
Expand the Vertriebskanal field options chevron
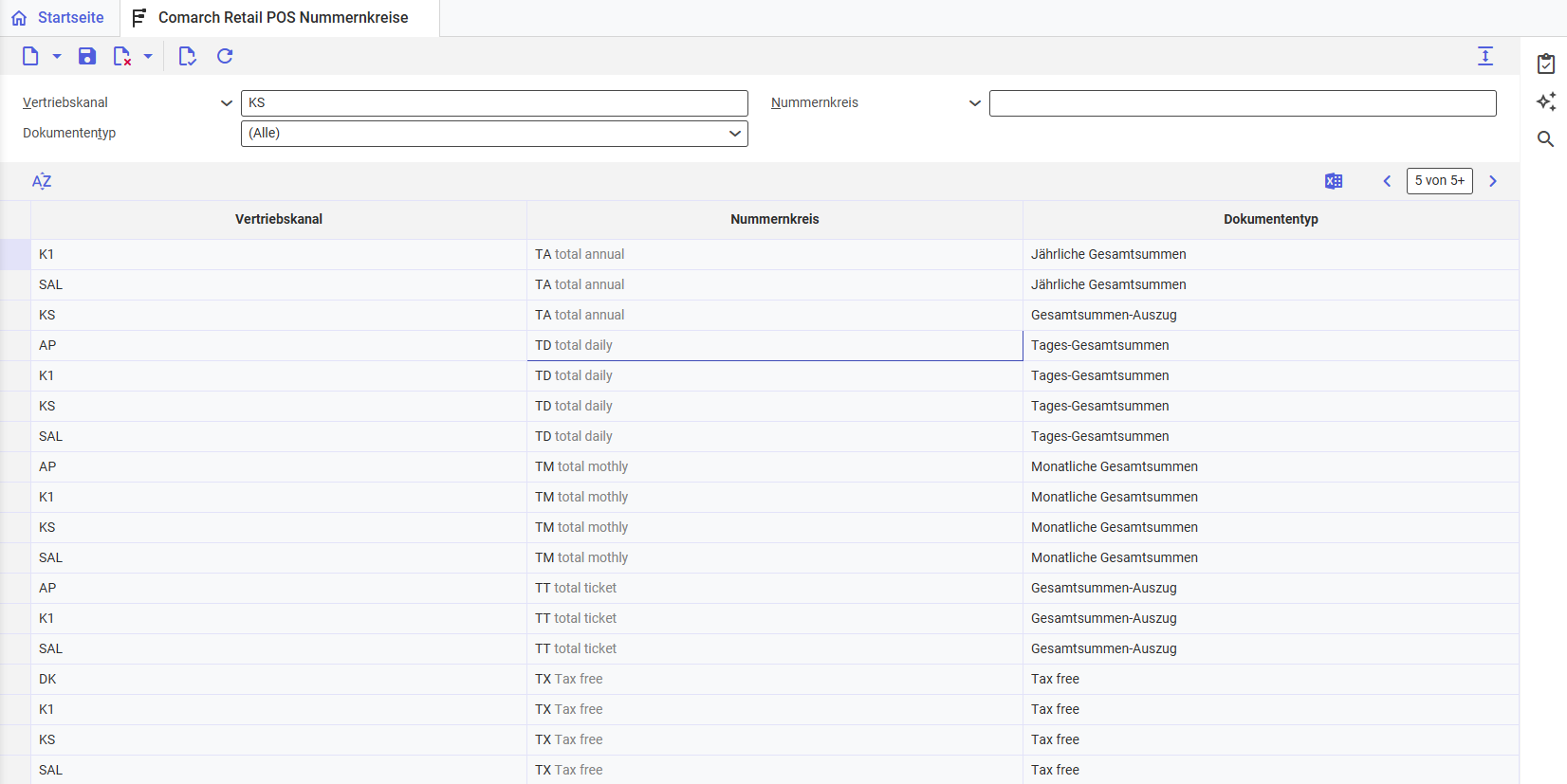(x=227, y=103)
